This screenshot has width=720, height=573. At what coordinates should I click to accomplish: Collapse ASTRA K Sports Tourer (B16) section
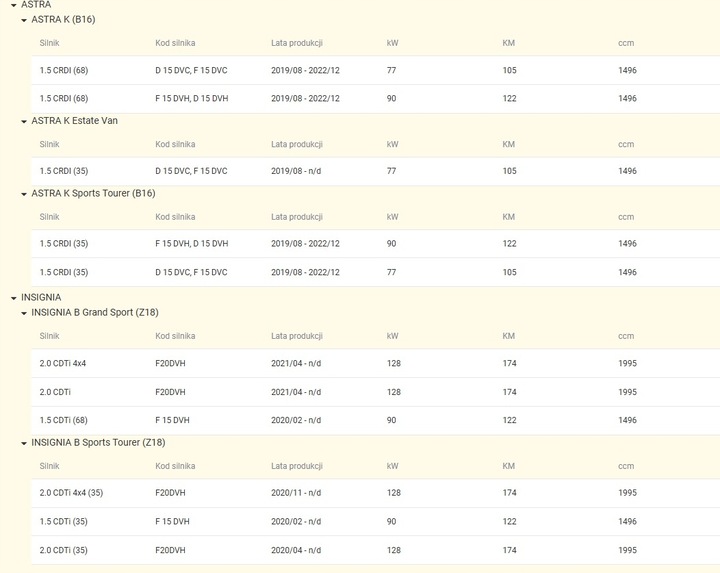[x=24, y=193]
